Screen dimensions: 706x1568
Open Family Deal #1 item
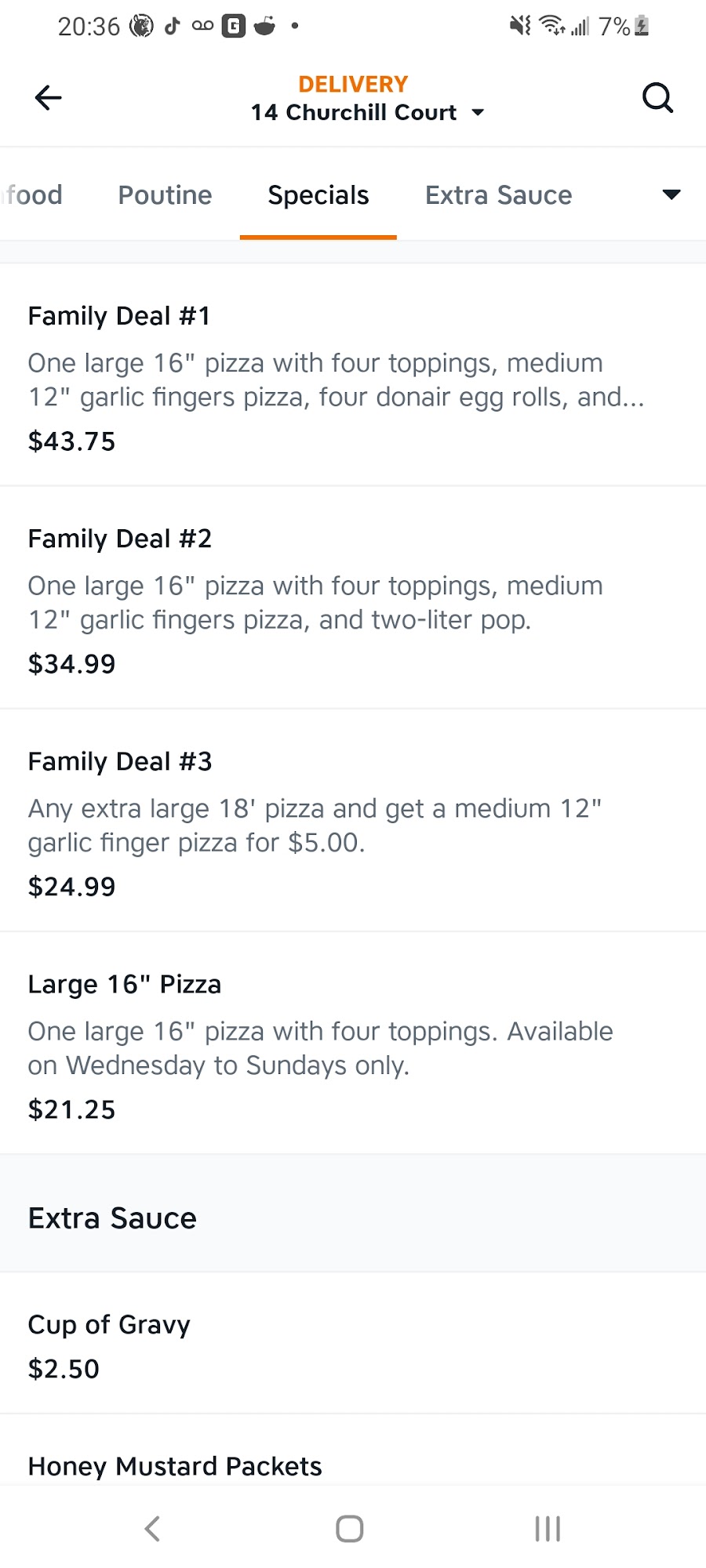(353, 376)
